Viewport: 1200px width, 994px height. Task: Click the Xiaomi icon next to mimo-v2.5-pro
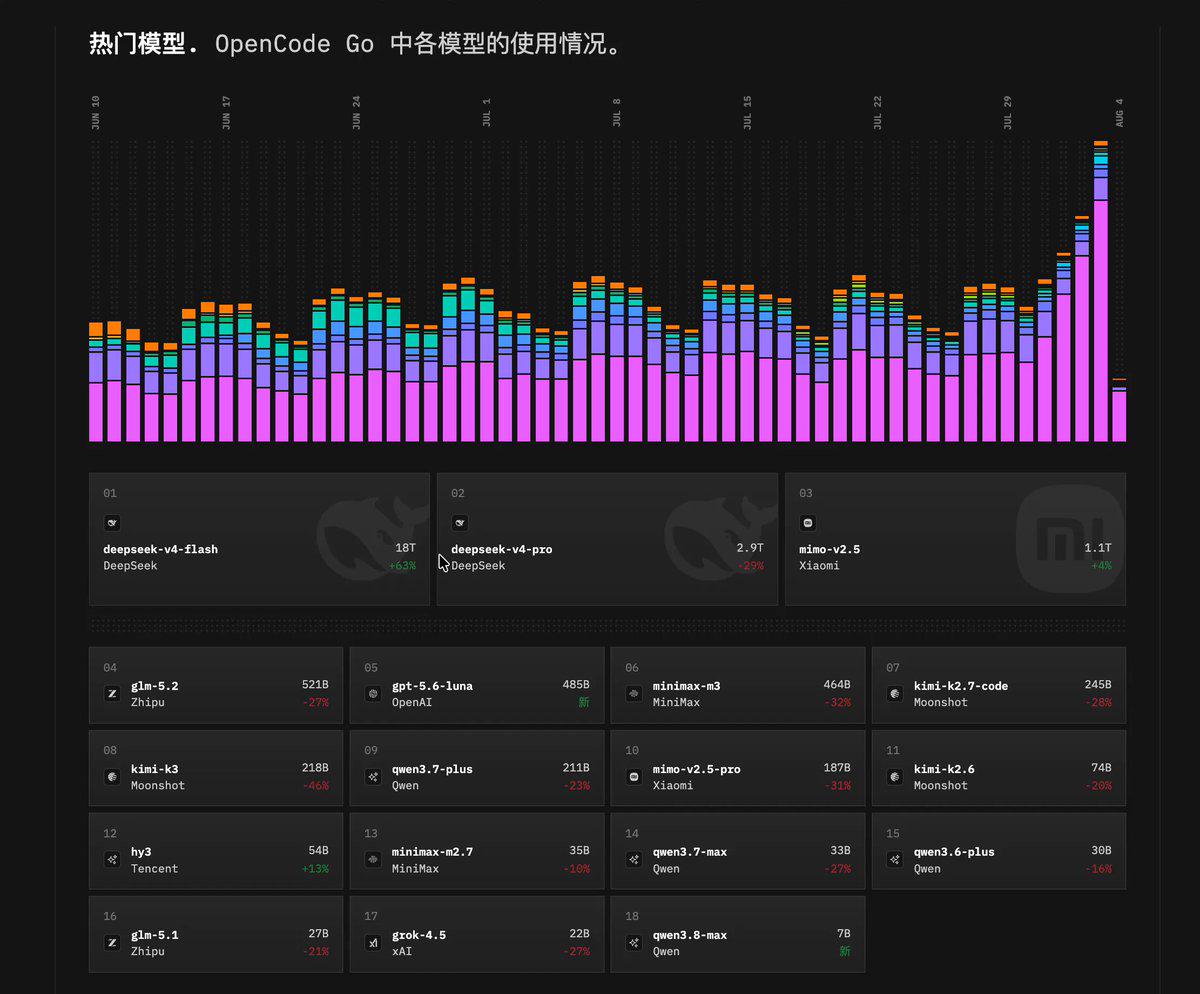point(634,776)
